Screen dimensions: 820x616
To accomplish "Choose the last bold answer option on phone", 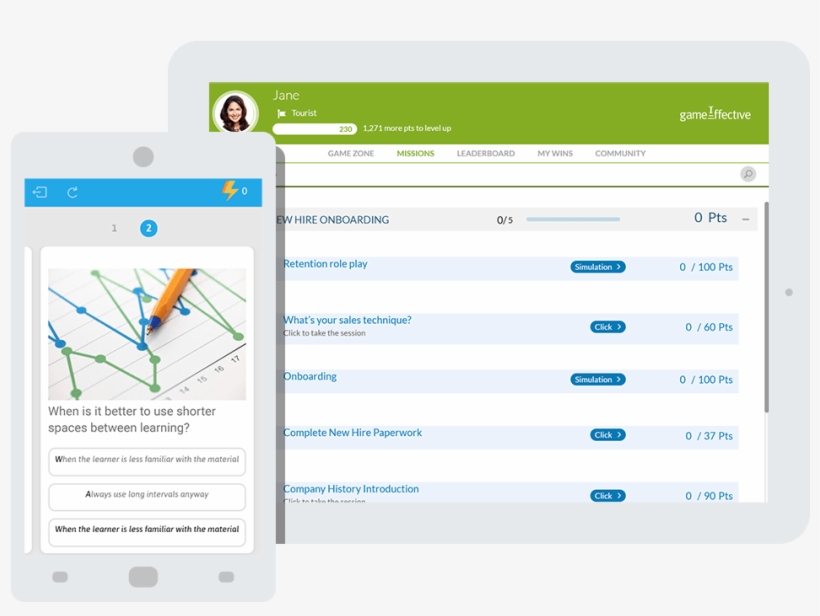I will pos(147,532).
